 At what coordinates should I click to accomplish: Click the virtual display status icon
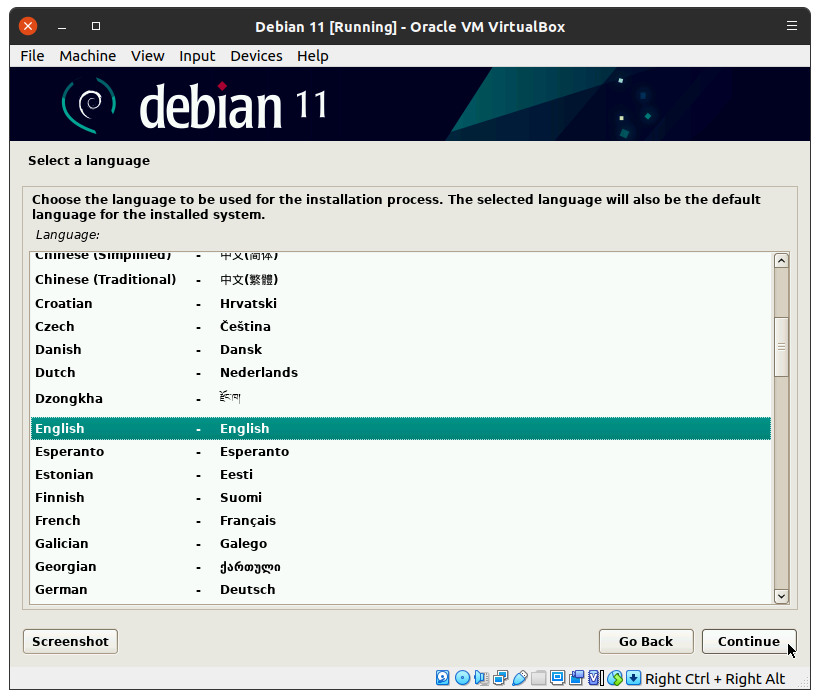tap(557, 679)
